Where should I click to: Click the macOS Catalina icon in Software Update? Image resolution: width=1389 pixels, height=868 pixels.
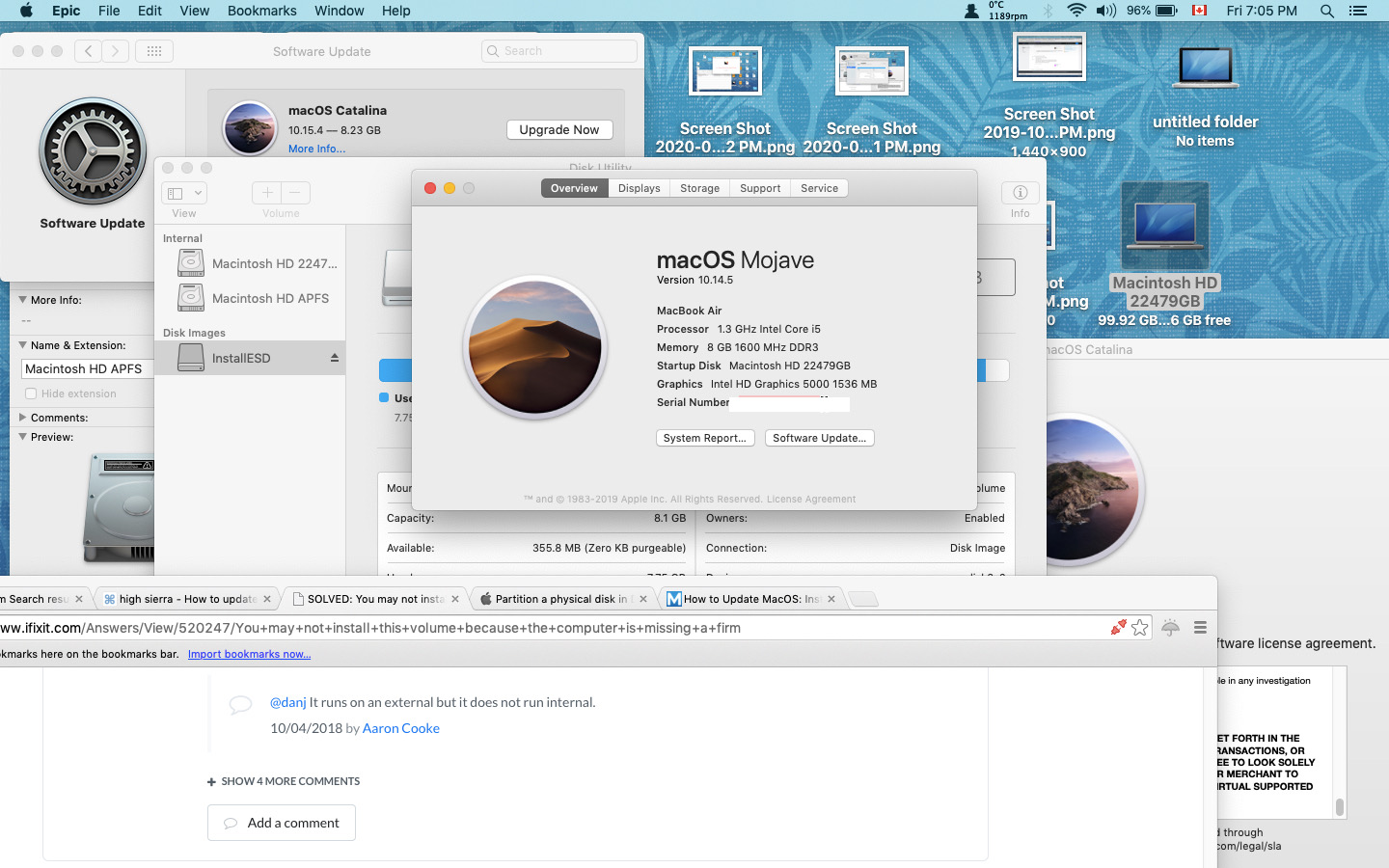click(250, 128)
